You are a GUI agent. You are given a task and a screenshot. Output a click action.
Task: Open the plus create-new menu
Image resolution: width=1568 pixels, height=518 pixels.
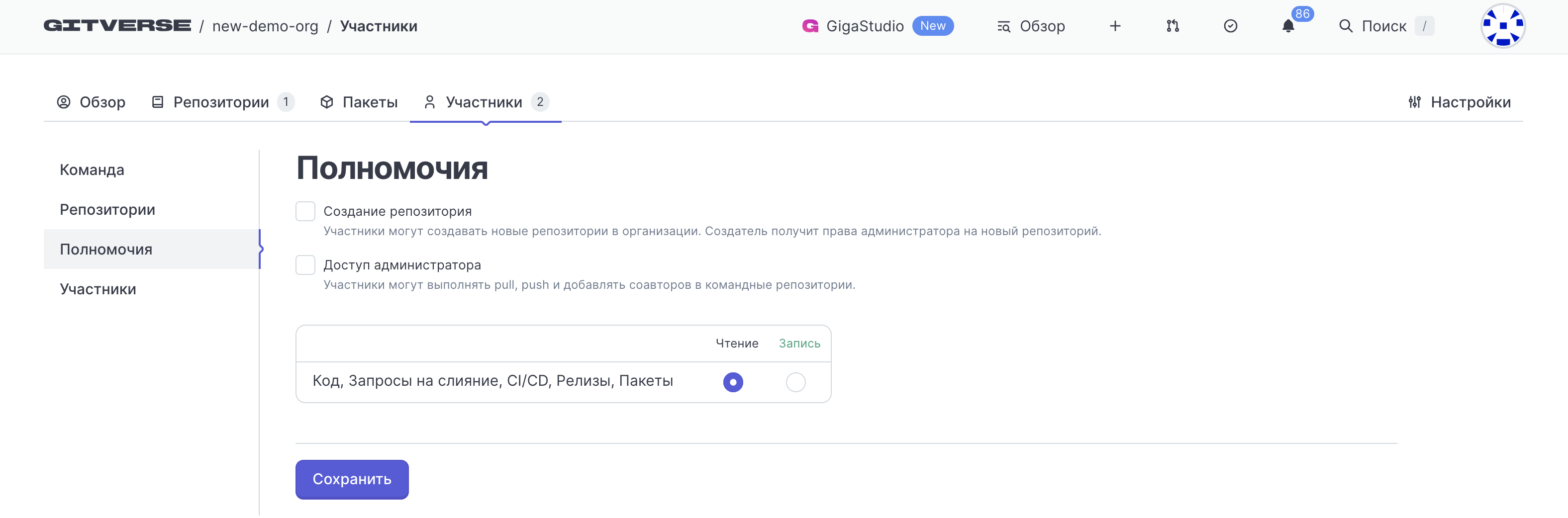pos(1114,26)
